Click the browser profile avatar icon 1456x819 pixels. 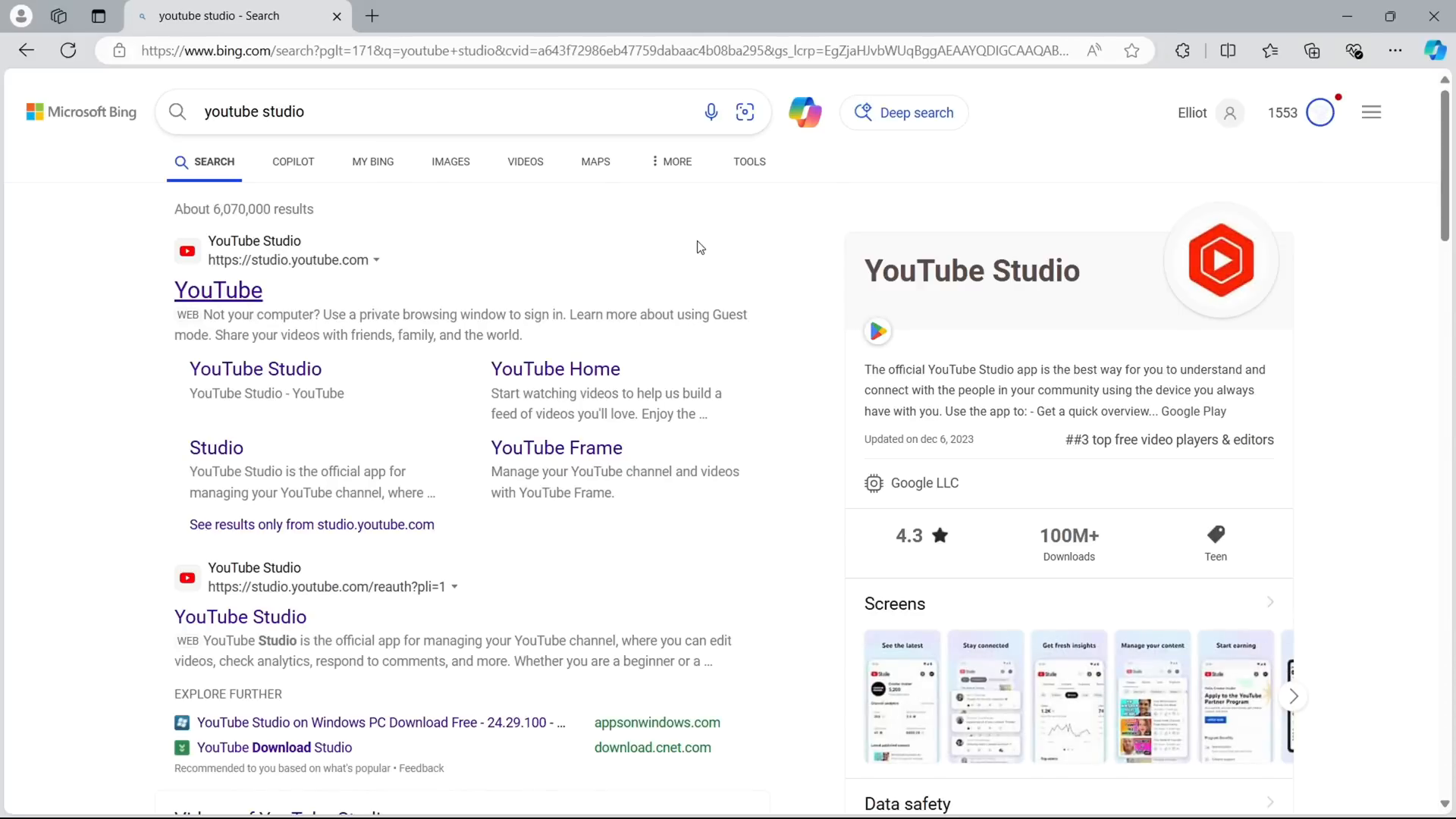[x=21, y=16]
